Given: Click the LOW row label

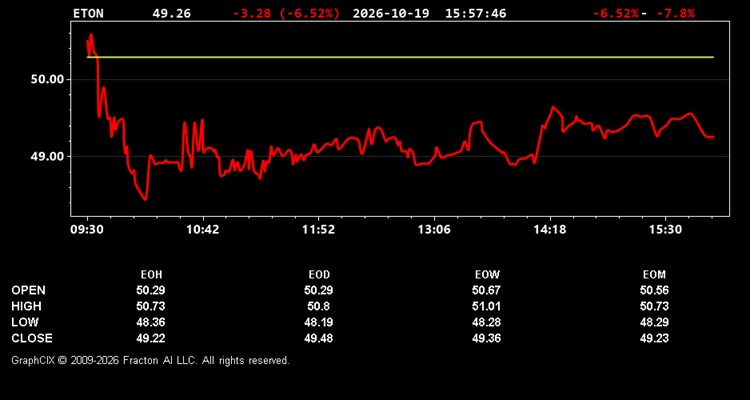Looking at the screenshot, I should point(25,322).
